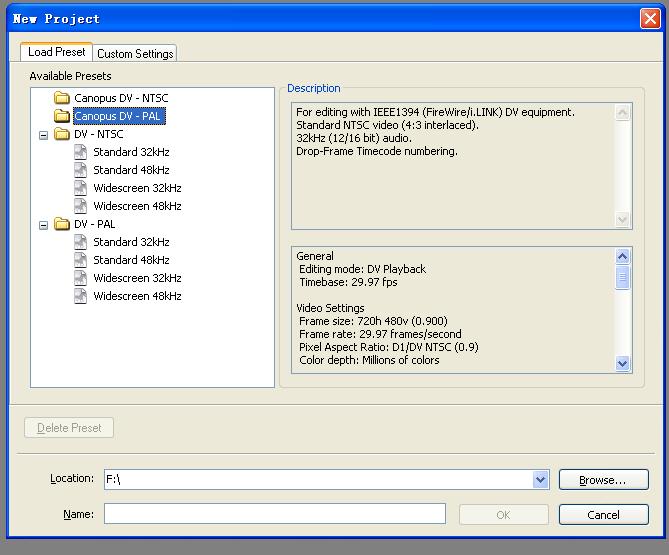
Task: Switch to the Custom Settings tab
Action: point(135,54)
